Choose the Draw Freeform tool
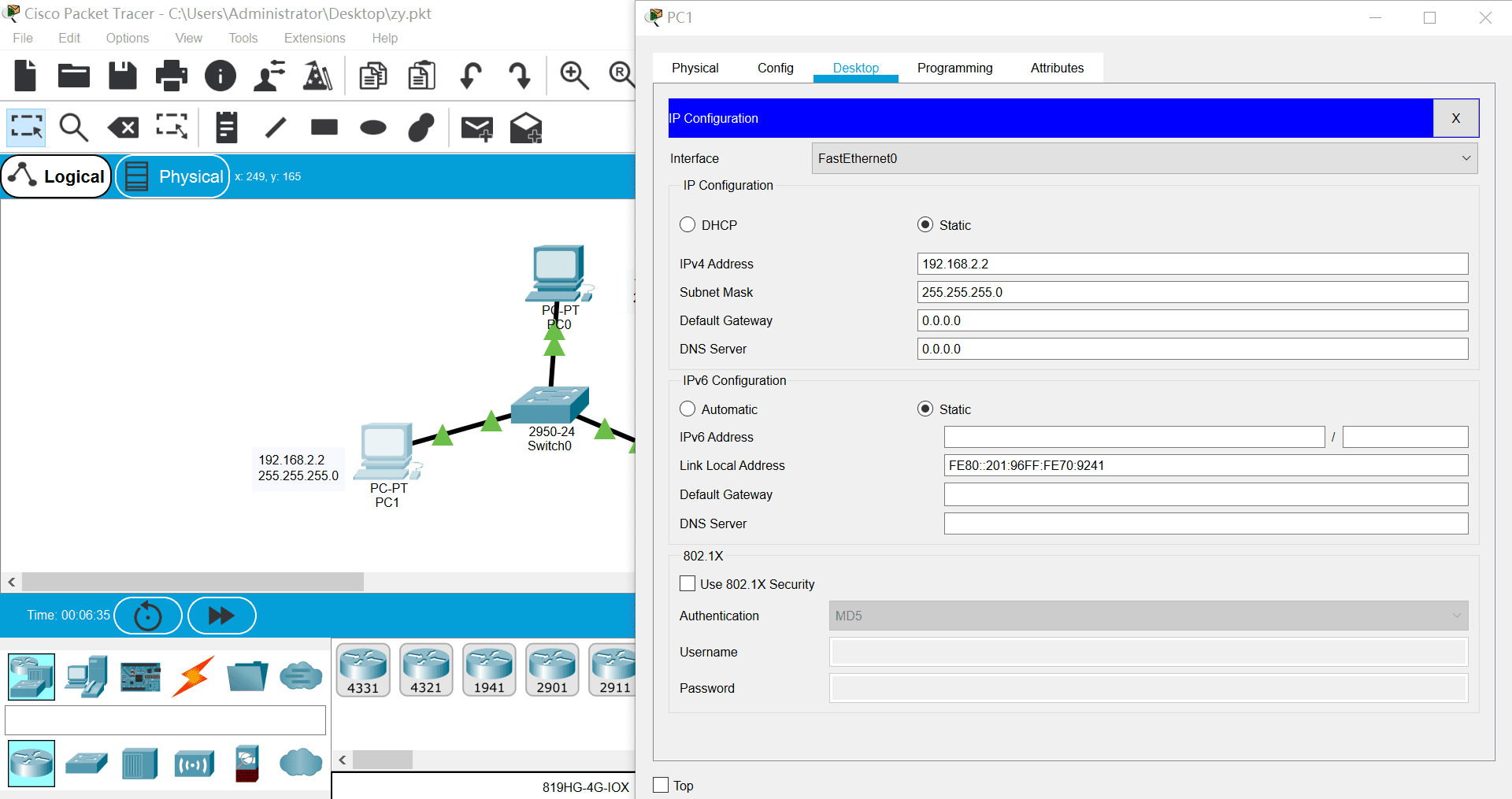Image resolution: width=1512 pixels, height=799 pixels. [421, 128]
